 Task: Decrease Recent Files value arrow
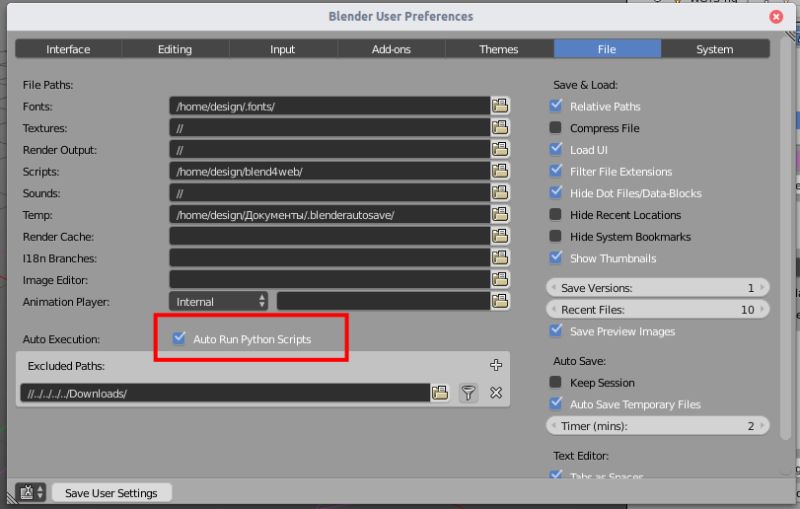click(554, 310)
